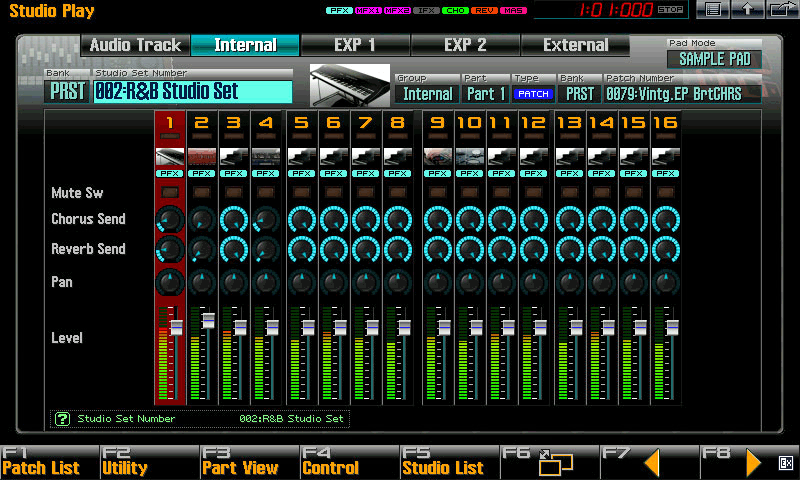The height and width of the screenshot is (480, 800).
Task: Toggle Mute Sw for part 14
Action: (x=602, y=192)
